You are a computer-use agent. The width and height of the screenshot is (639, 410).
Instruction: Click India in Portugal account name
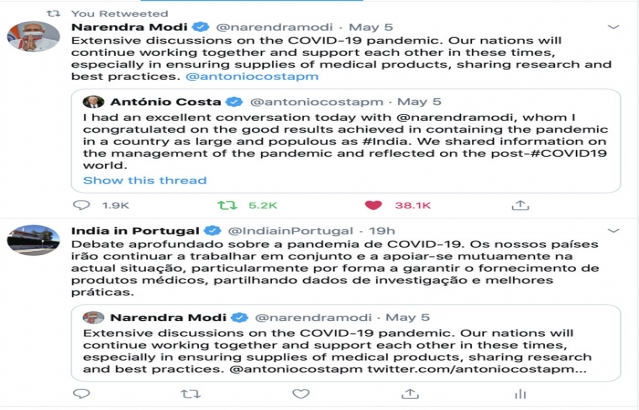pos(135,231)
